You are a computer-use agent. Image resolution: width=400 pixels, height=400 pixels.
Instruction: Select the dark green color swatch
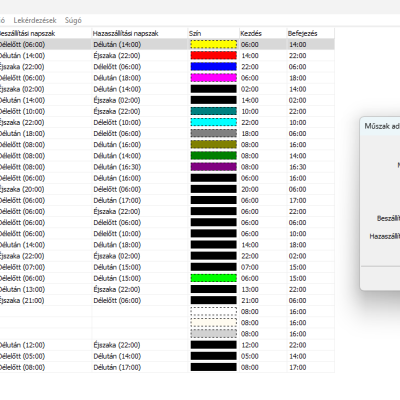click(x=214, y=156)
